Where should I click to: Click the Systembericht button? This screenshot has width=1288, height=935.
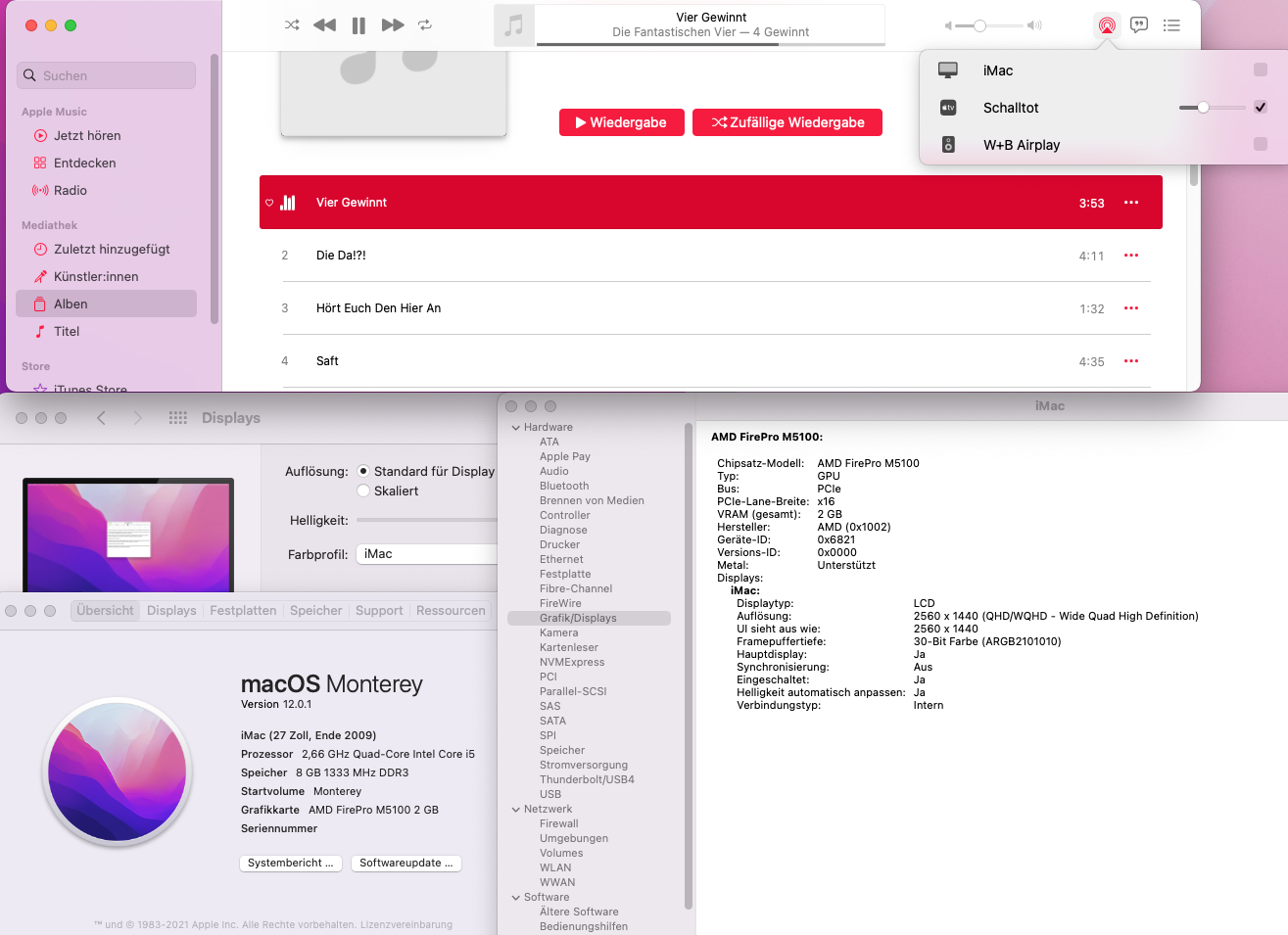tap(290, 864)
